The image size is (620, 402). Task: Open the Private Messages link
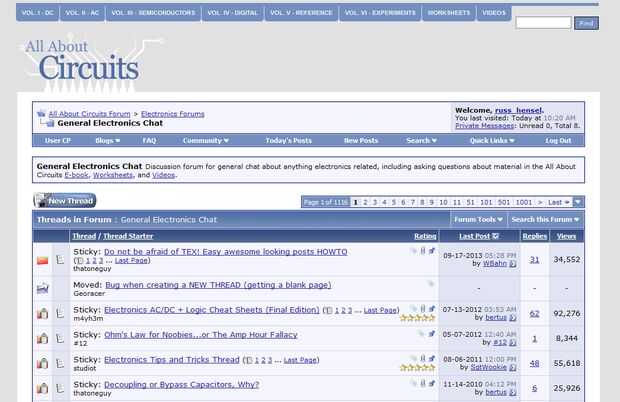(x=484, y=126)
